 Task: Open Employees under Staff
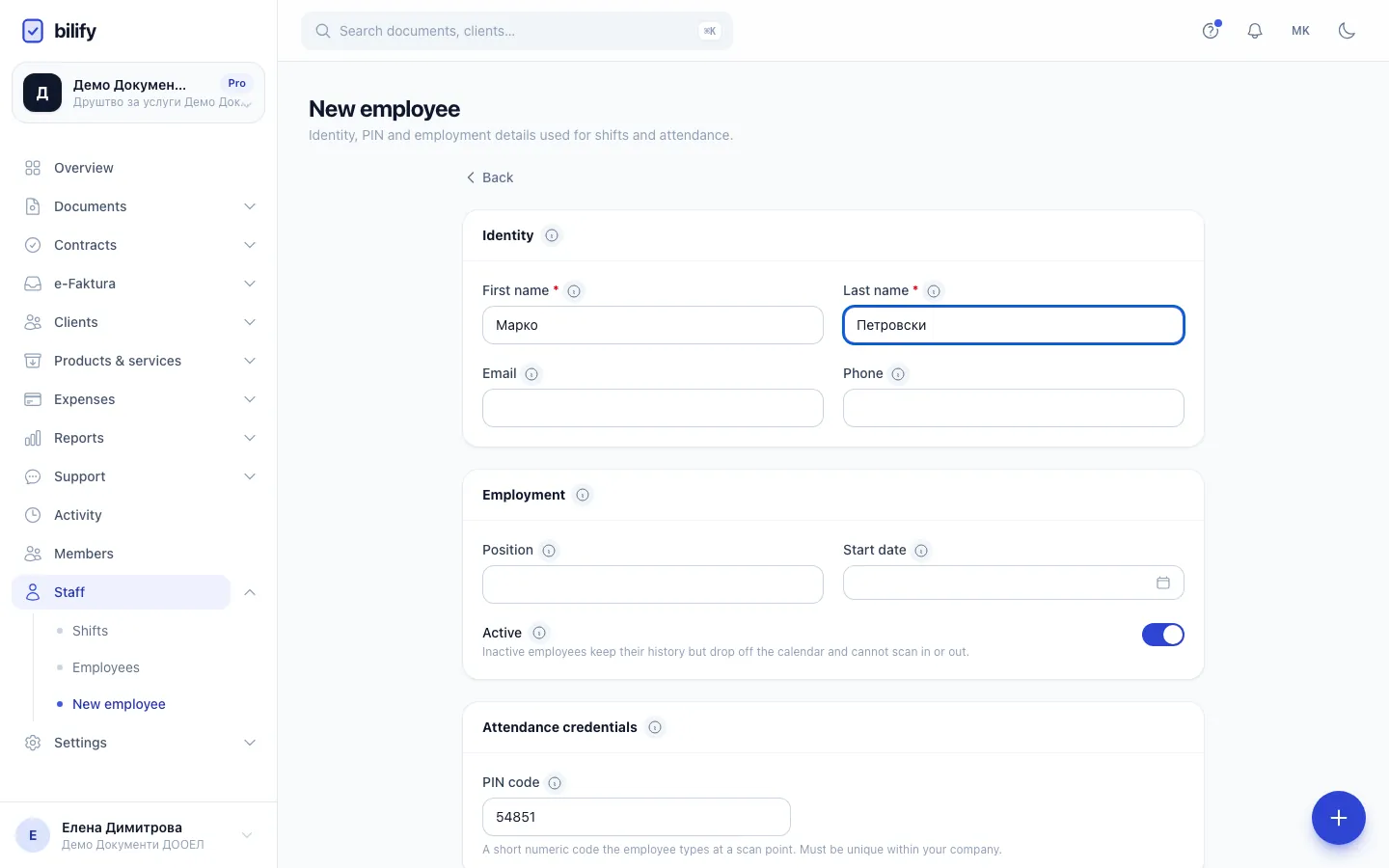point(106,667)
